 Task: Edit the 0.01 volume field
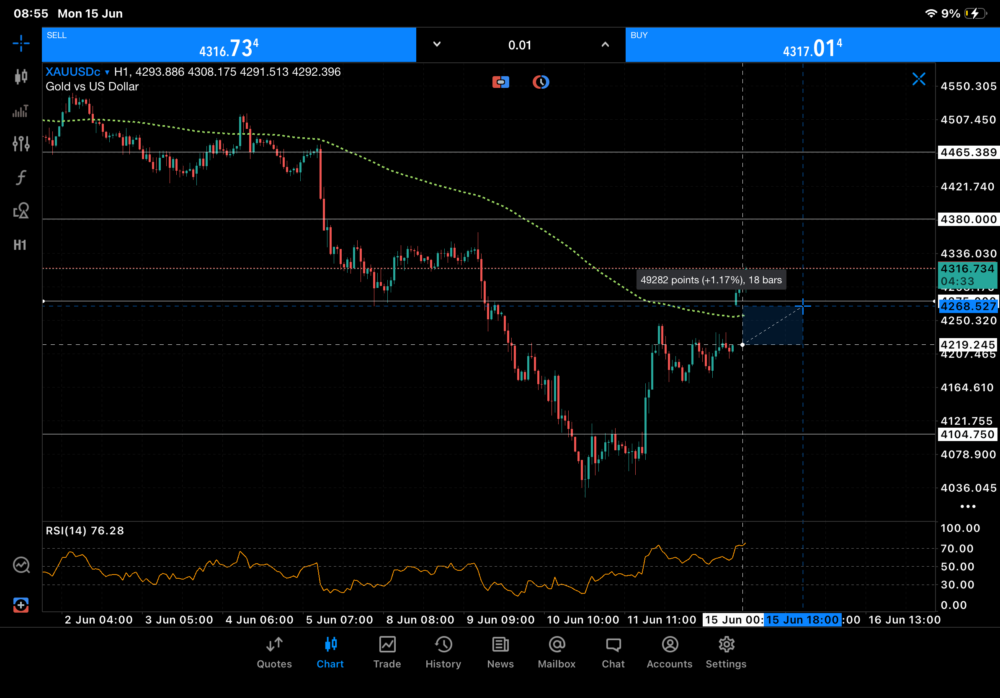(520, 45)
